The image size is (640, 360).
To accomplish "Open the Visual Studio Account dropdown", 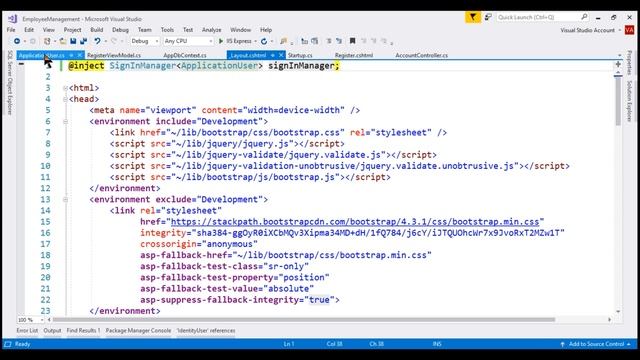I will tap(620, 31).
